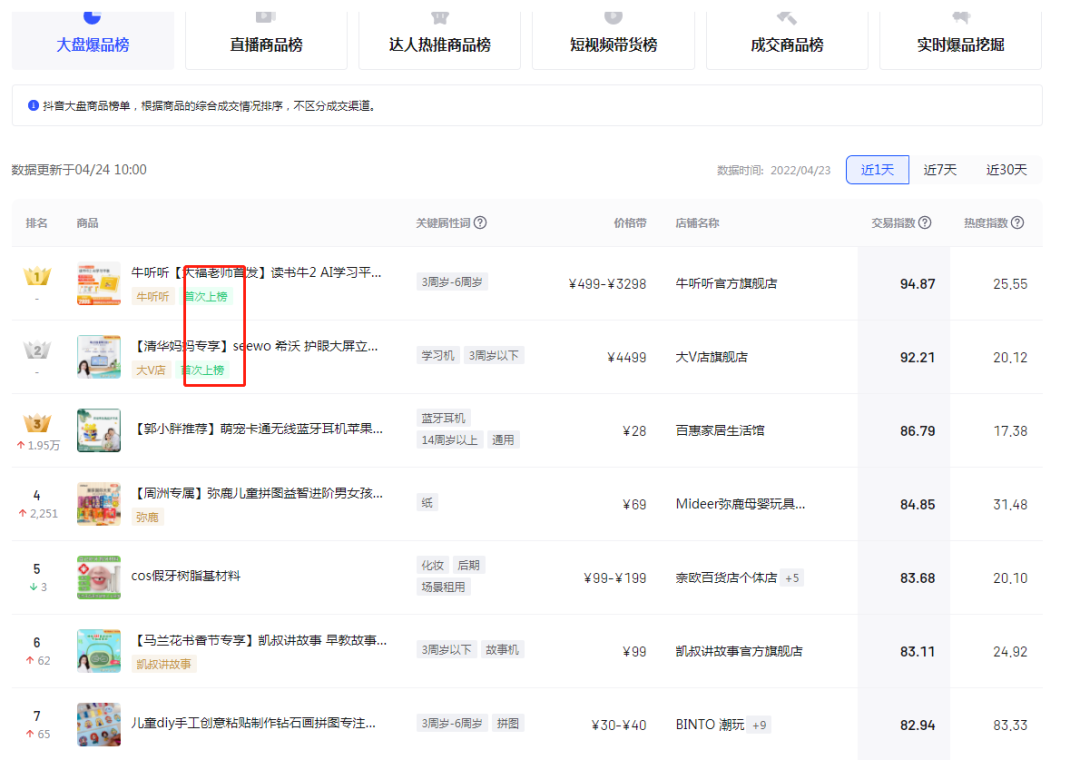Switch to the 直播商品榜 tab
Viewport: 1080px width, 760px height.
(267, 39)
